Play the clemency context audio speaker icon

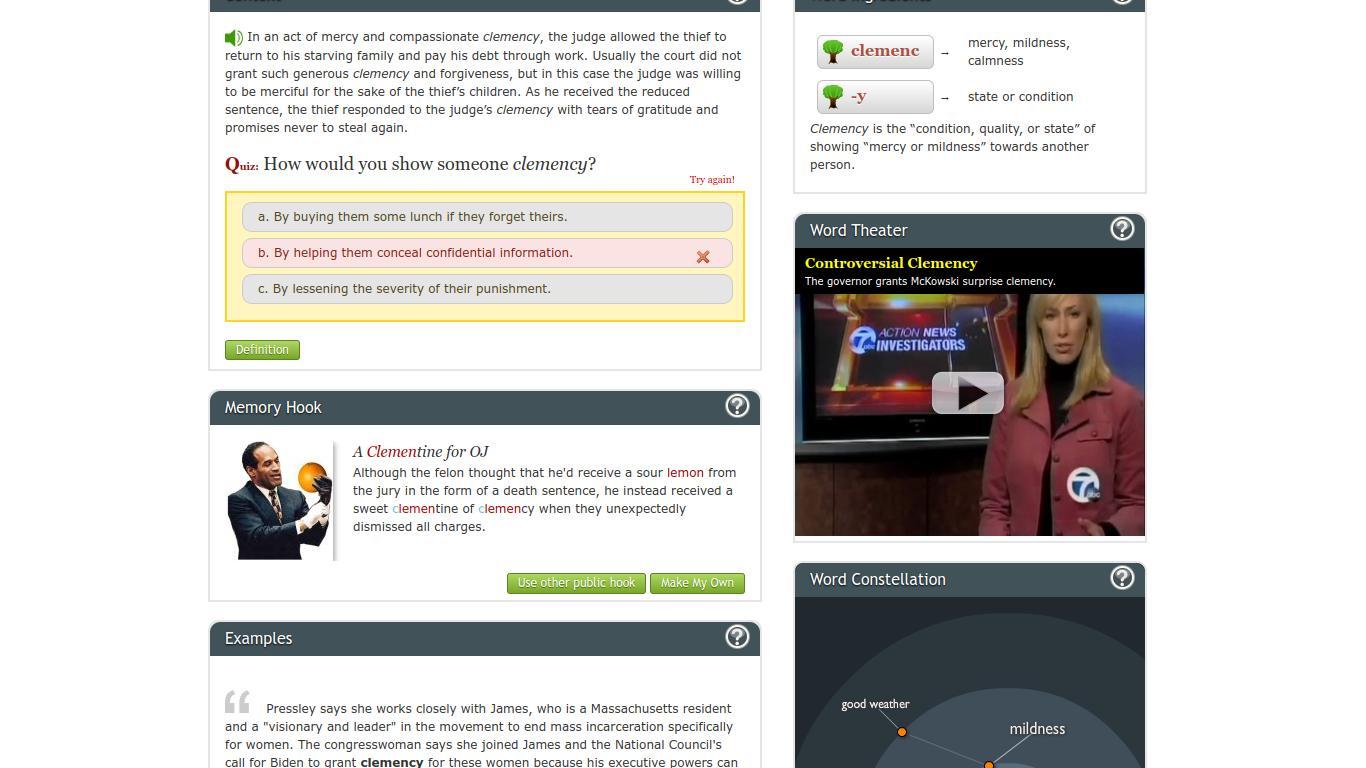(x=234, y=38)
